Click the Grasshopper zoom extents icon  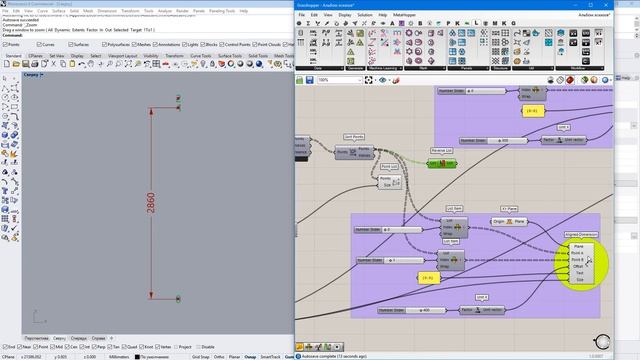pos(369,80)
